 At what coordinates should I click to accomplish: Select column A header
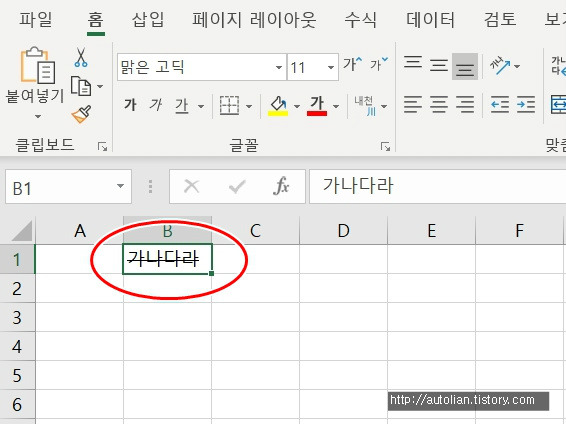coord(80,231)
